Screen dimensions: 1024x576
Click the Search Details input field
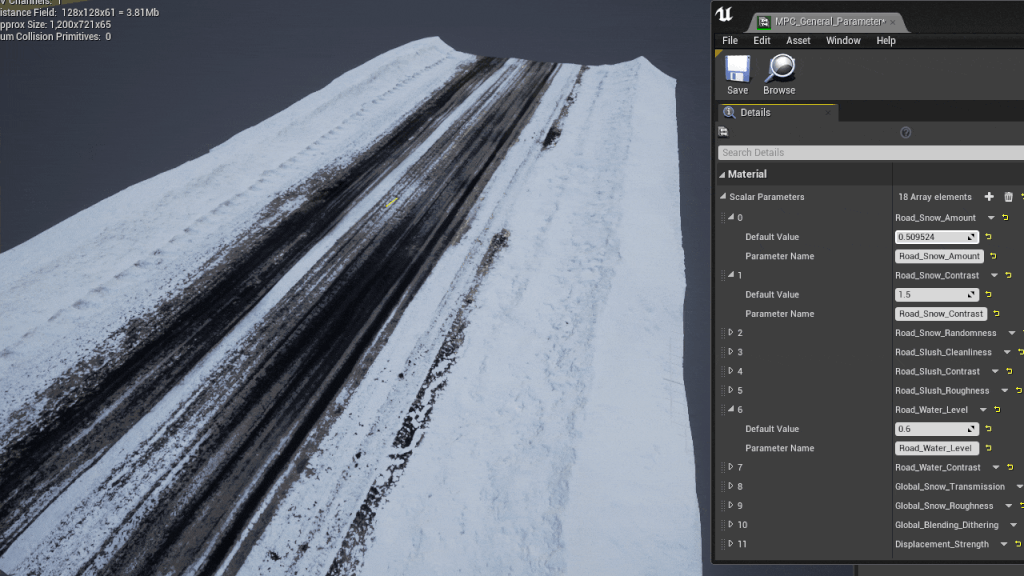(x=871, y=152)
